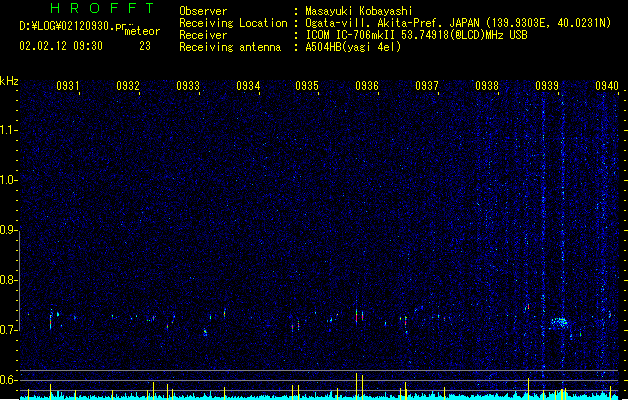Screen dimensions: 629x400
Task: Click the date stamp 02.02.12 09:30
Action: [x=61, y=46]
